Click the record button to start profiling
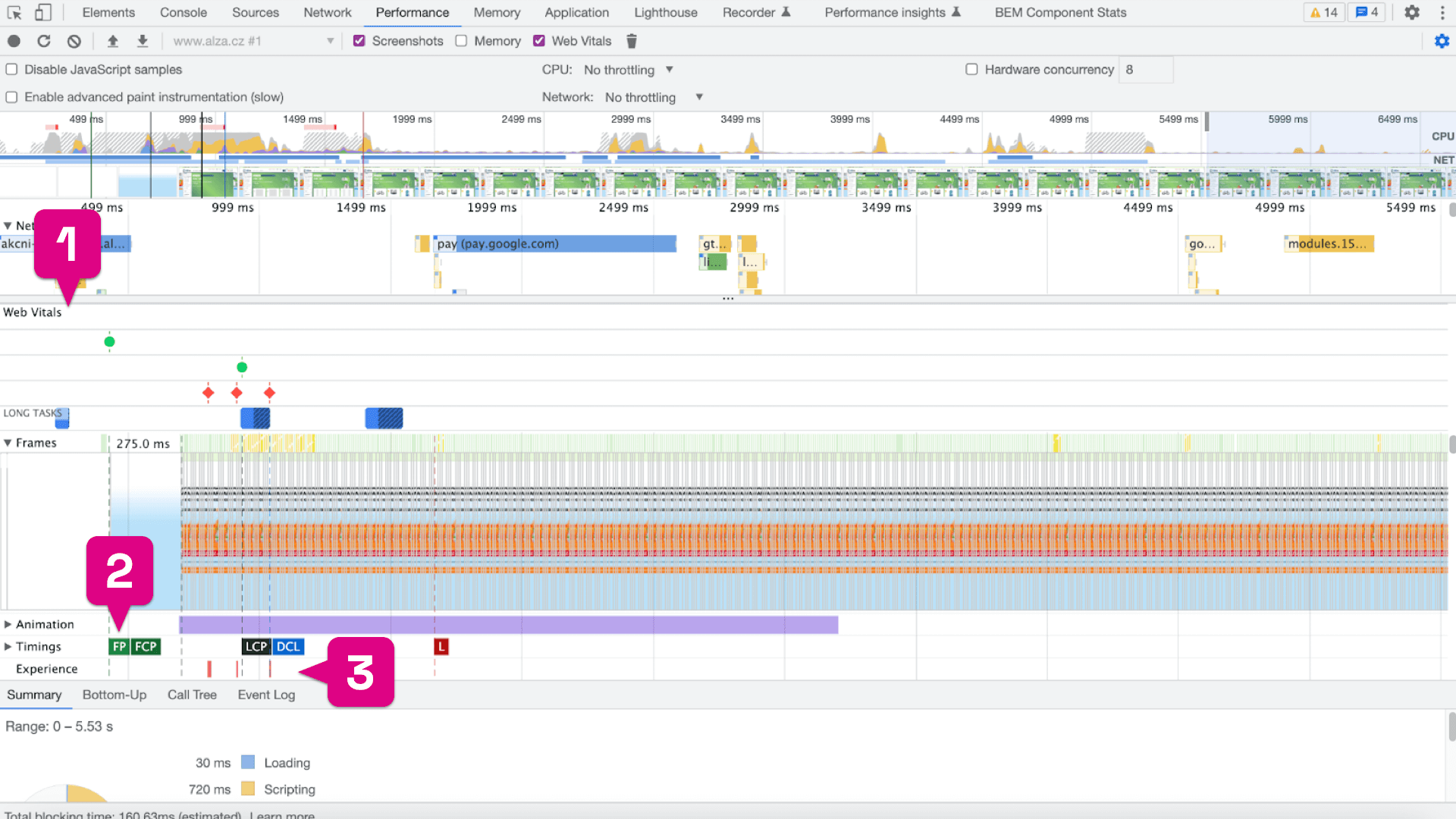Screen dimensions: 1456x819 pyautogui.click(x=14, y=41)
